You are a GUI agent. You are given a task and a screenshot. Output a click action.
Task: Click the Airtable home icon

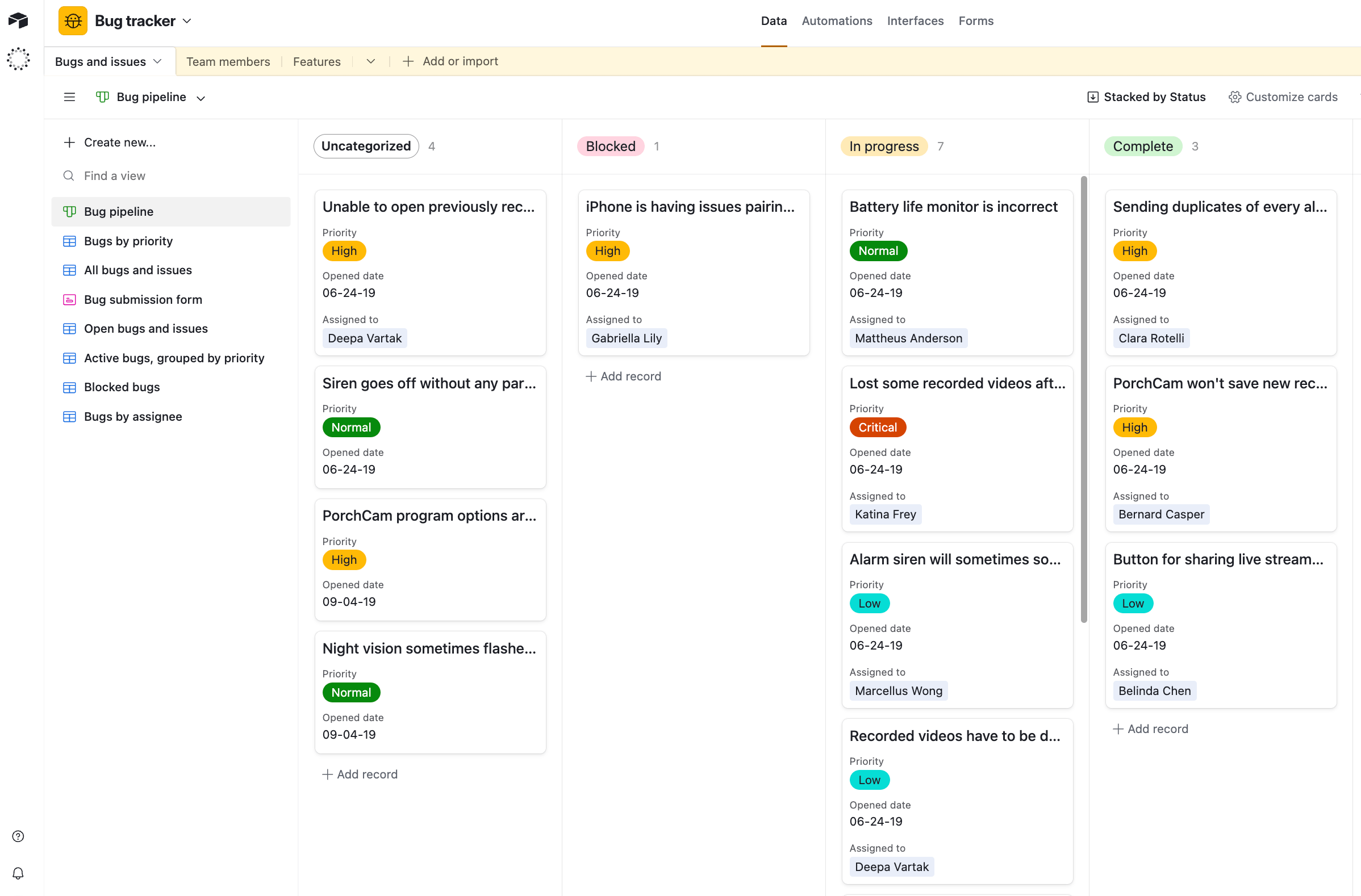[19, 20]
